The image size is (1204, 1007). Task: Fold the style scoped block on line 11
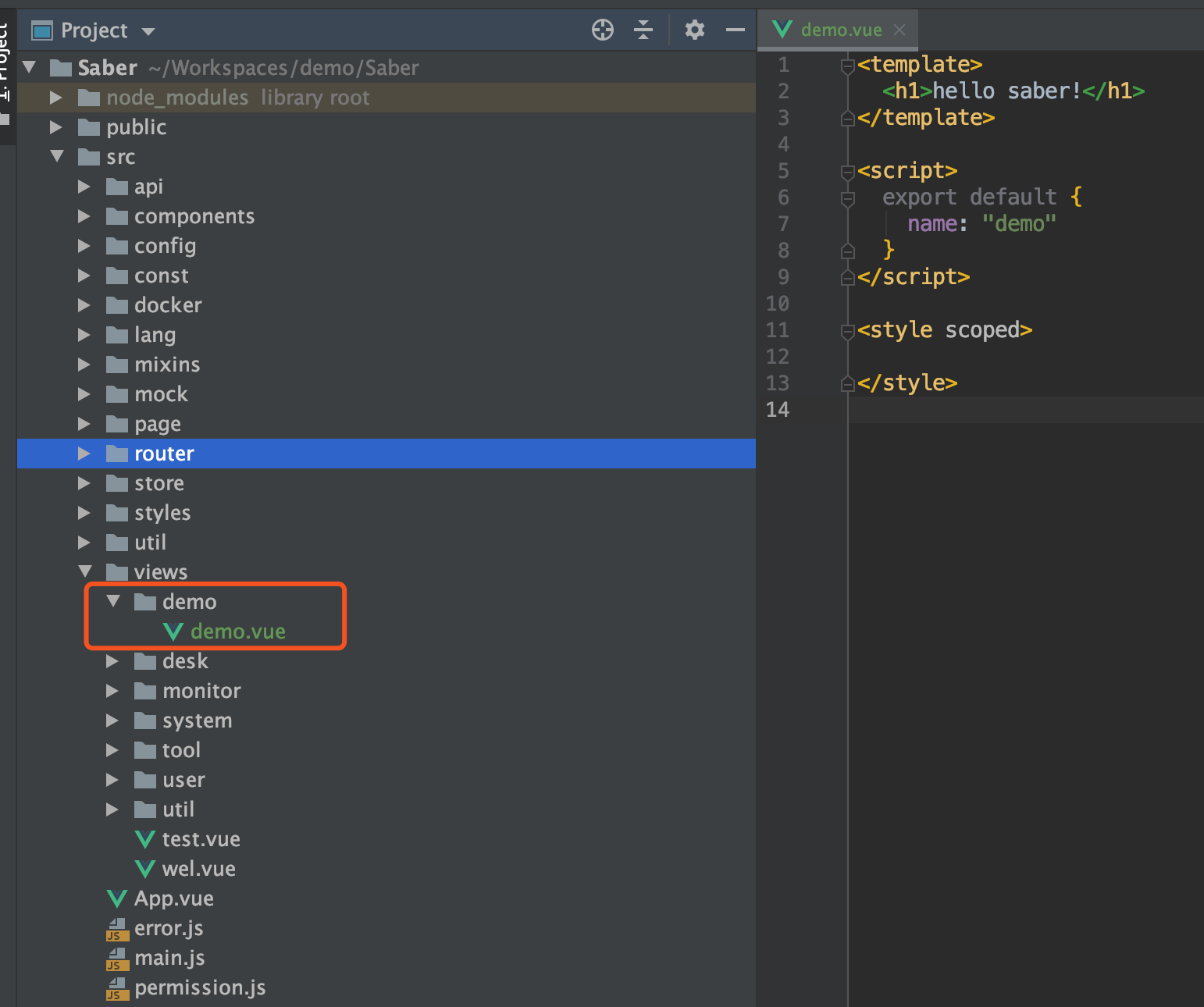(847, 331)
